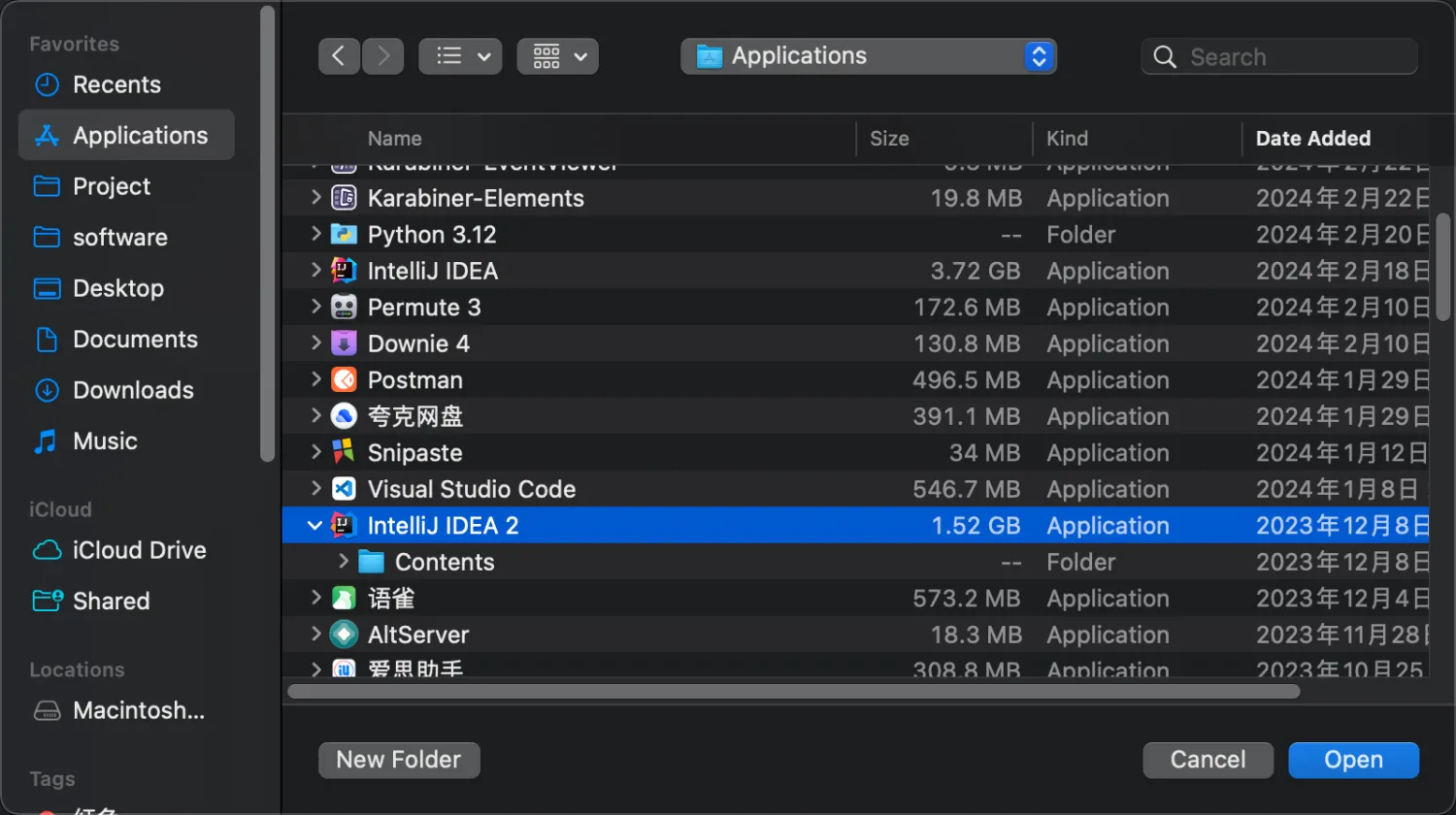
Task: Expand the Permute 3 row
Action: pyautogui.click(x=315, y=307)
